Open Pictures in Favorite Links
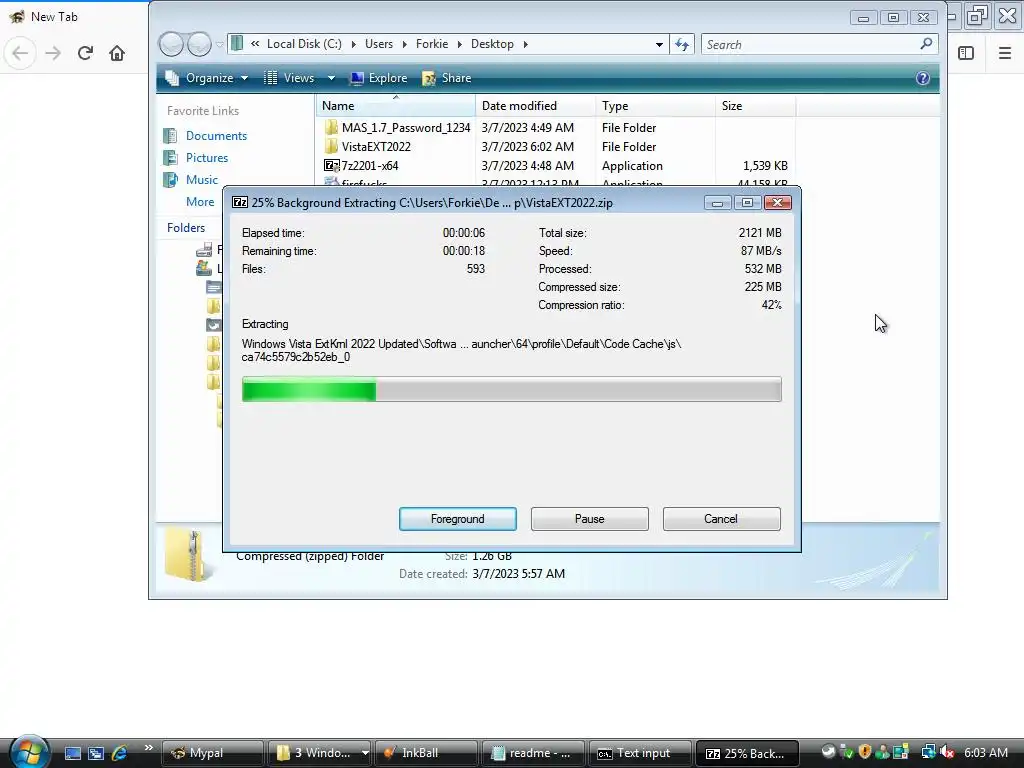Viewport: 1024px width, 768px height. [206, 158]
